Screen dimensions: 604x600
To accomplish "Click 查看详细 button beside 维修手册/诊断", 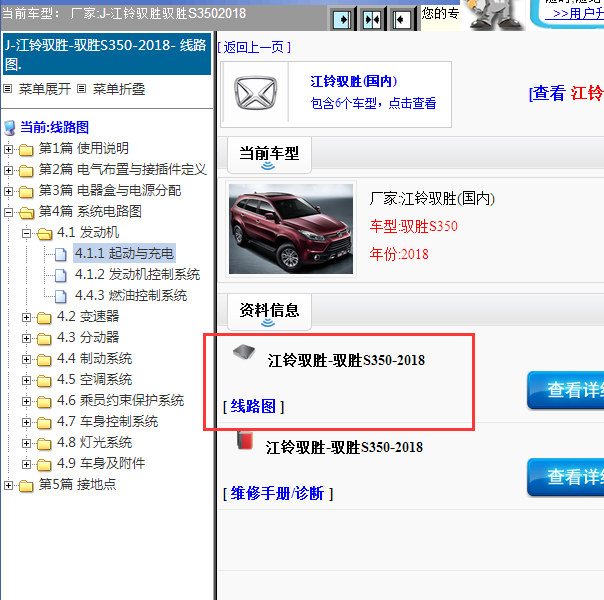I will (x=565, y=477).
